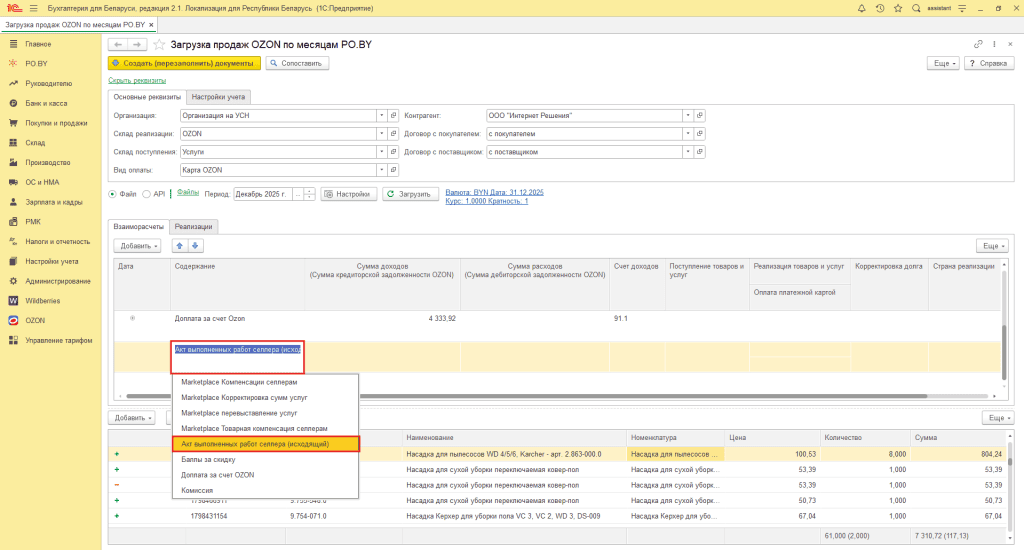Image resolution: width=1024 pixels, height=550 pixels.
Task: Open the Файлы link
Action: 188,193
